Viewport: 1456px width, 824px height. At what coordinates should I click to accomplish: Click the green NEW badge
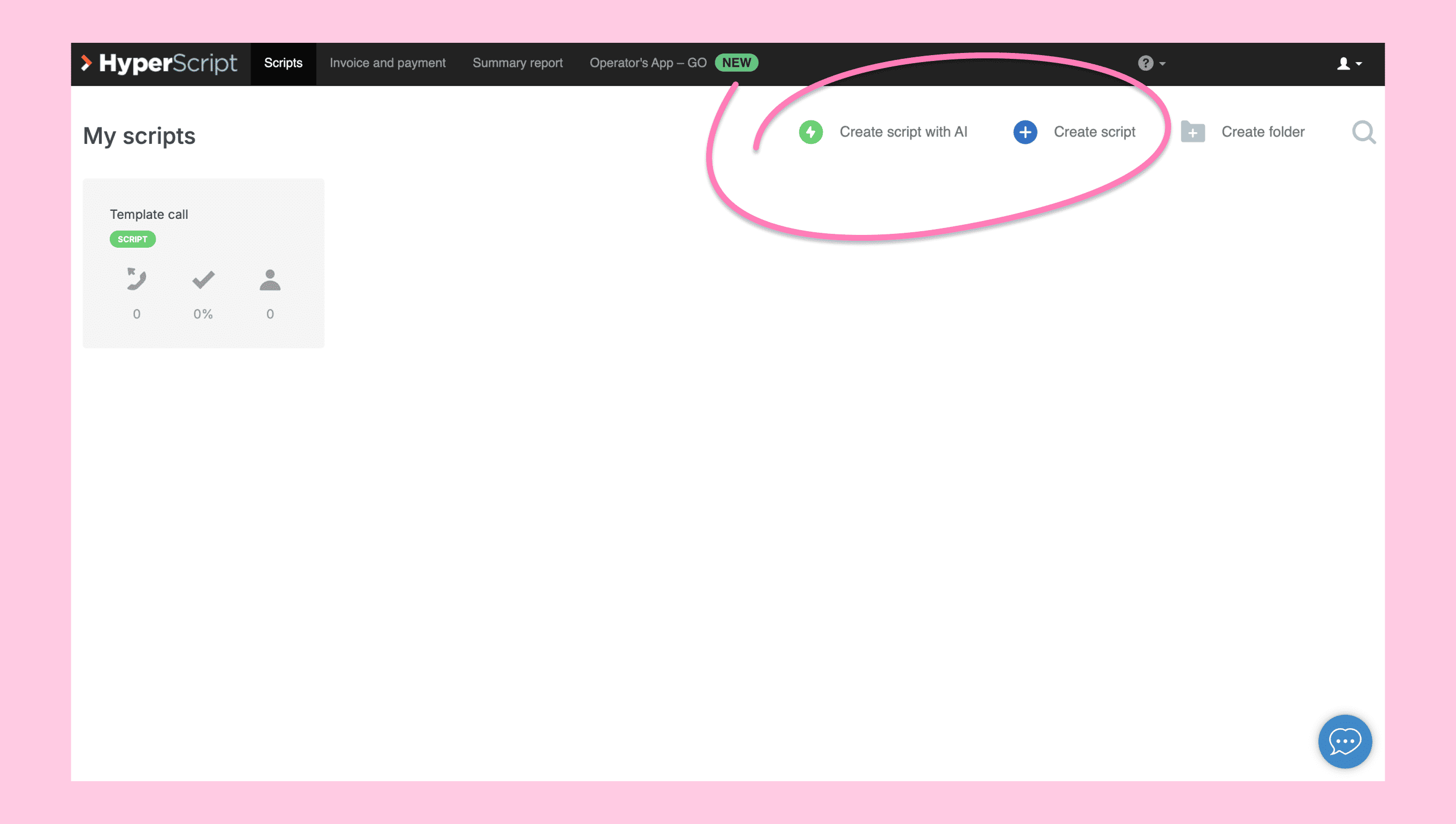point(736,63)
